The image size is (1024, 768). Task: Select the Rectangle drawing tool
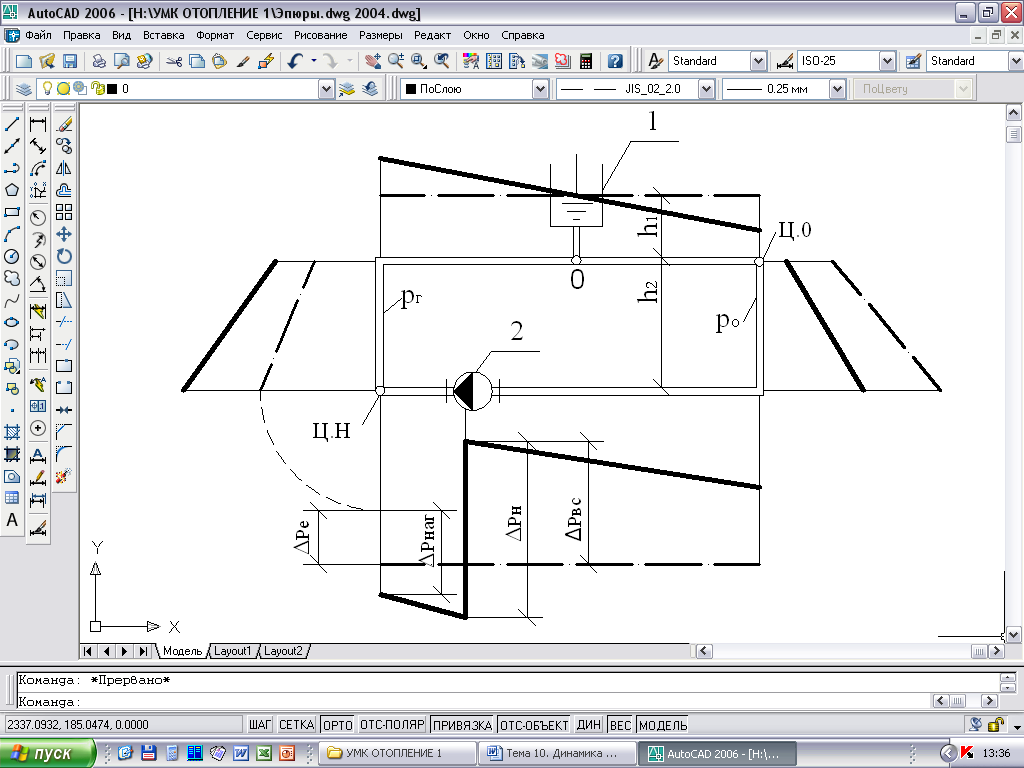click(x=12, y=212)
